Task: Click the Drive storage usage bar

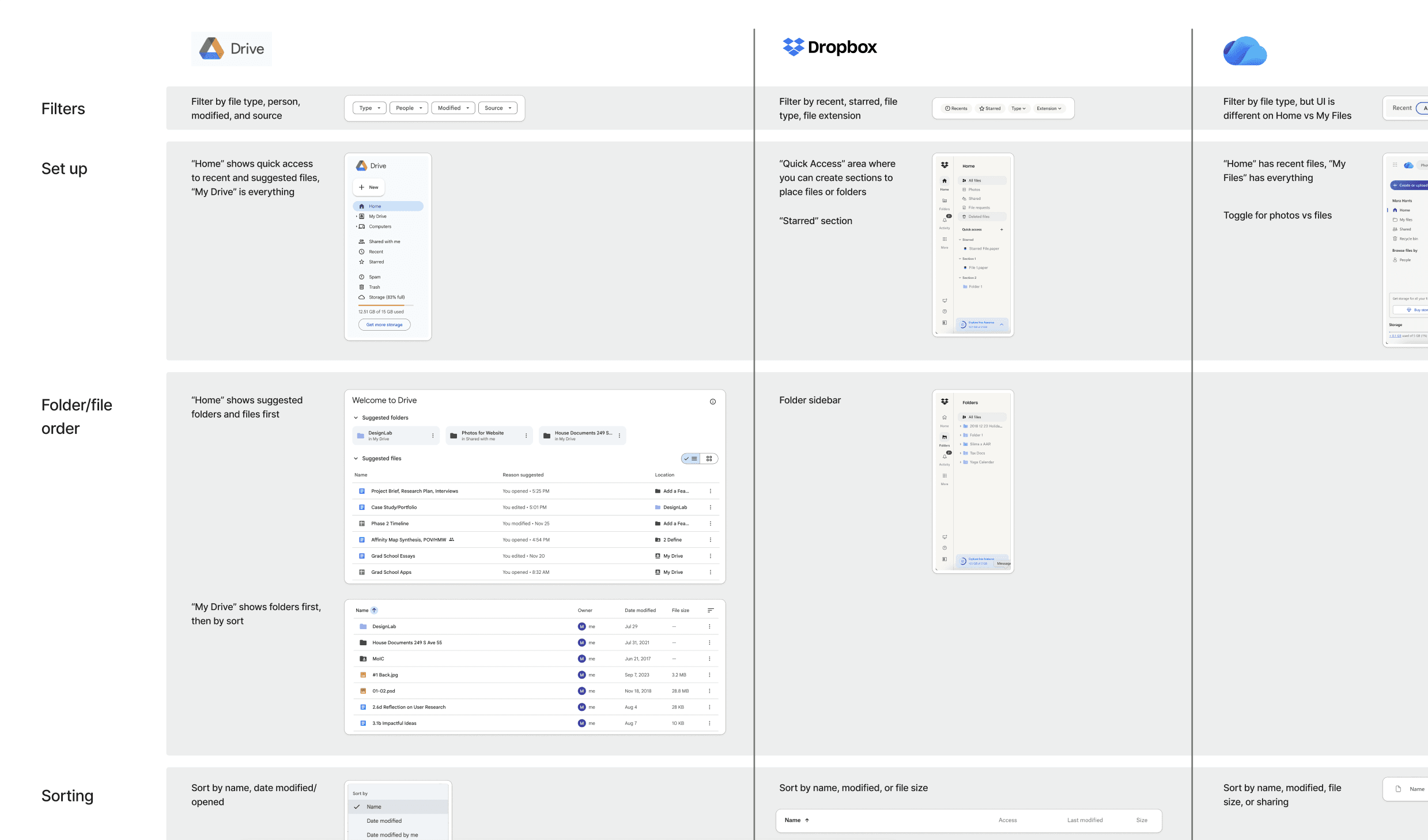Action: (x=386, y=305)
